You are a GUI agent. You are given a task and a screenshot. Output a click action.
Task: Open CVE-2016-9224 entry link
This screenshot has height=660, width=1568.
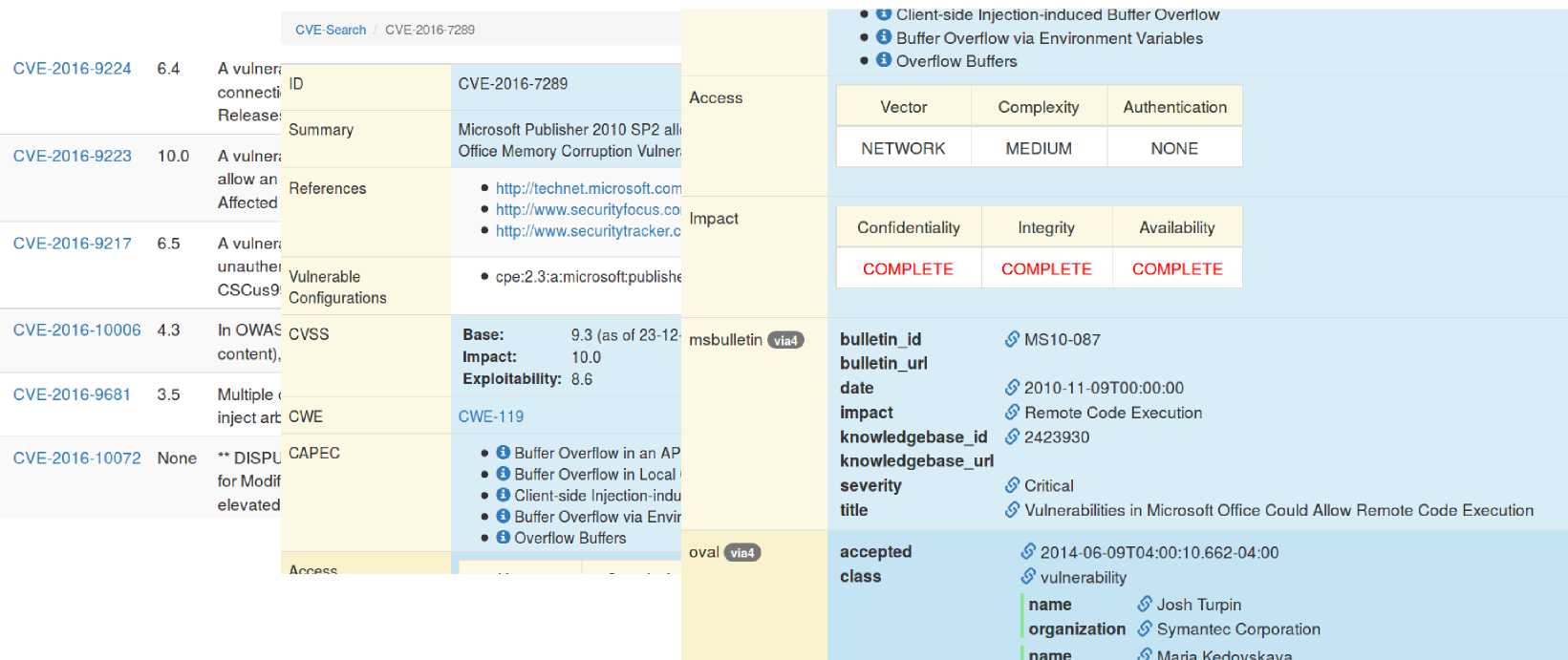tap(72, 69)
